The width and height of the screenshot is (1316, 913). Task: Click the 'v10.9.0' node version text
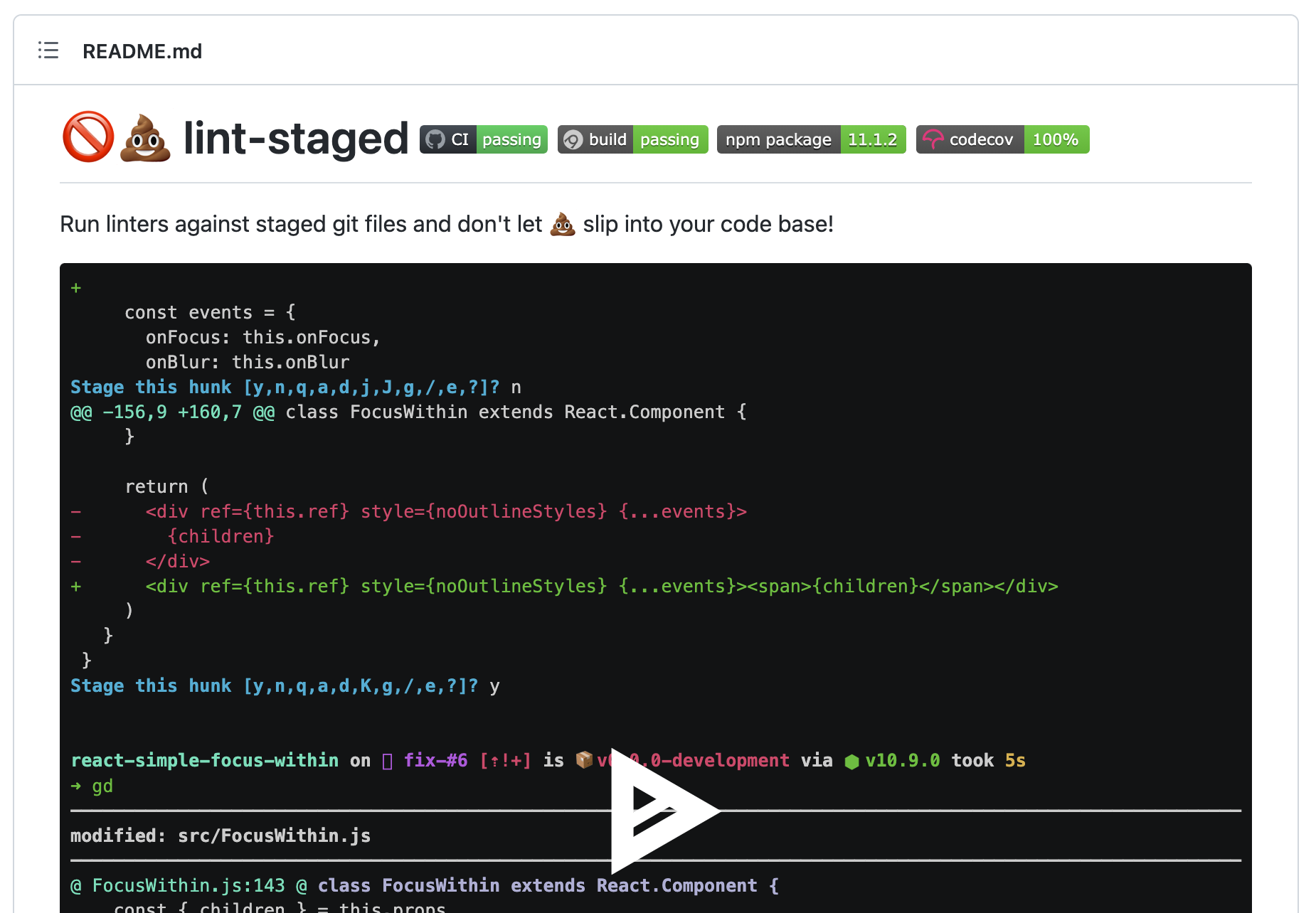pyautogui.click(x=903, y=760)
